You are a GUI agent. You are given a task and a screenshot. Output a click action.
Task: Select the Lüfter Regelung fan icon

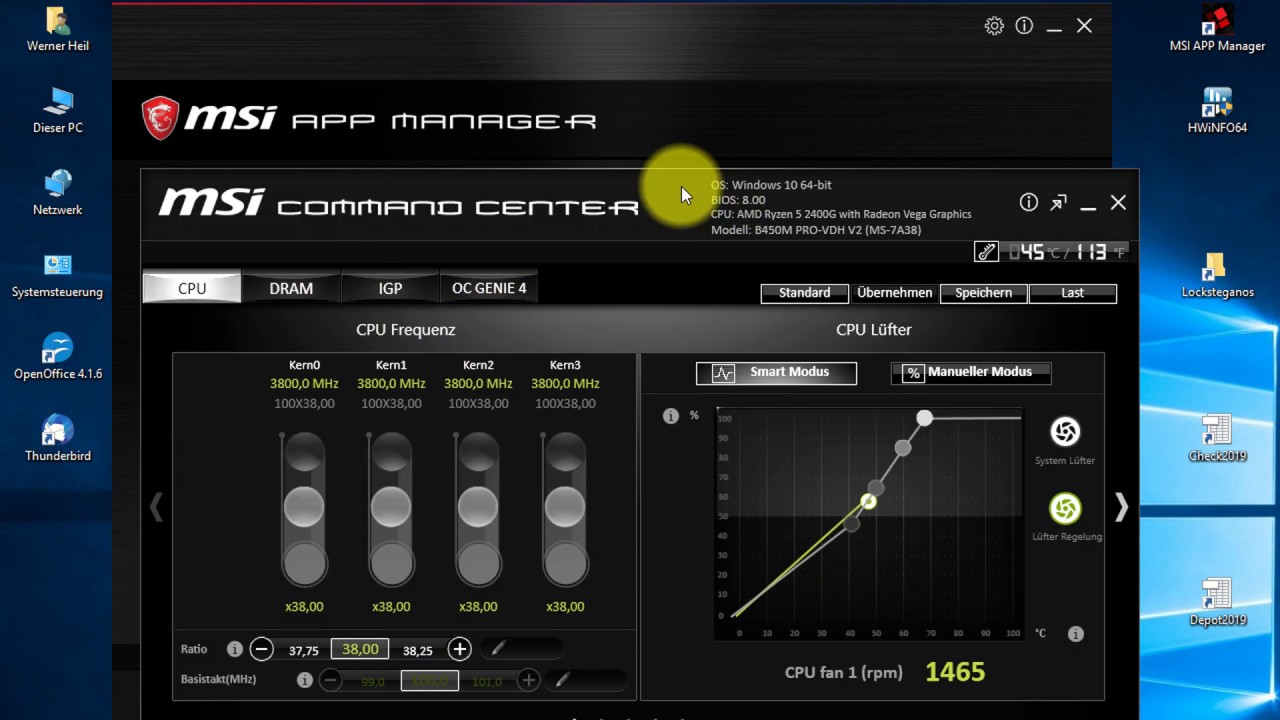click(1065, 508)
